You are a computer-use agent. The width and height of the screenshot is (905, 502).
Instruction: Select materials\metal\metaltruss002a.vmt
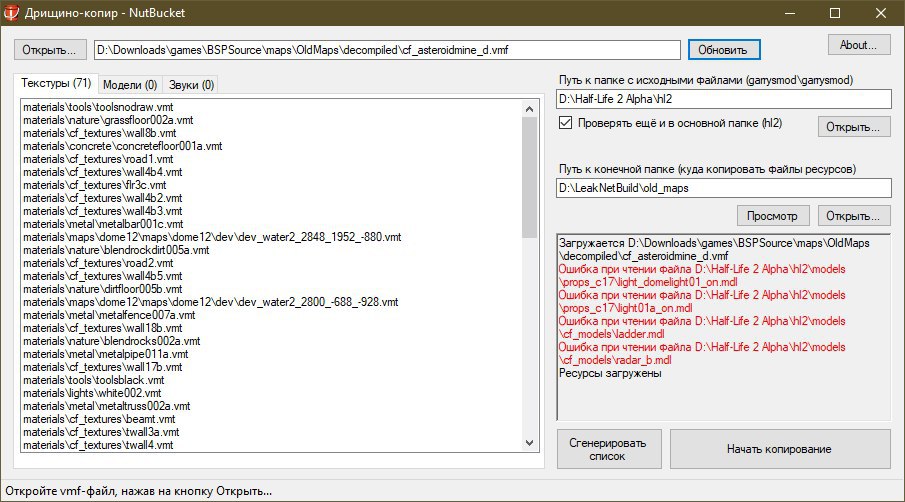pos(107,406)
